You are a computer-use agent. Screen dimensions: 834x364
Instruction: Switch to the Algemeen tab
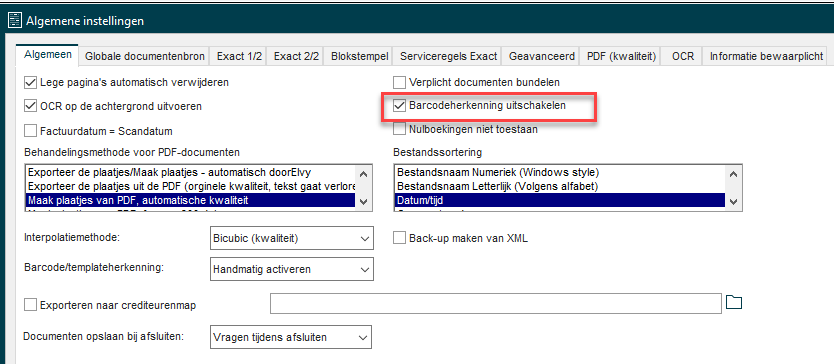48,54
